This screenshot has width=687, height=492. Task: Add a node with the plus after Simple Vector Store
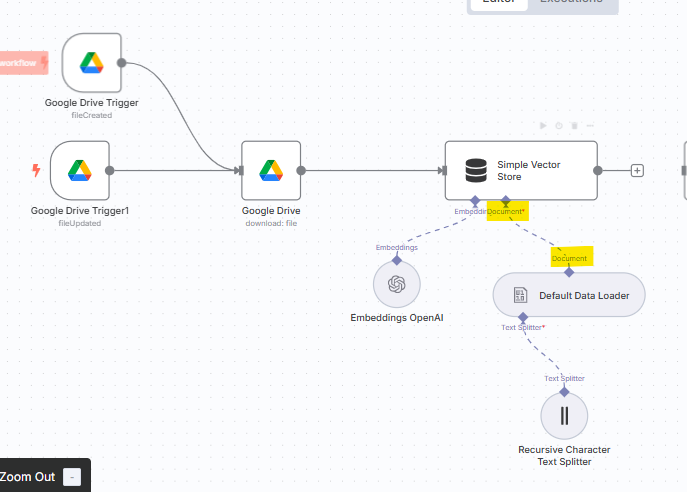(x=637, y=170)
